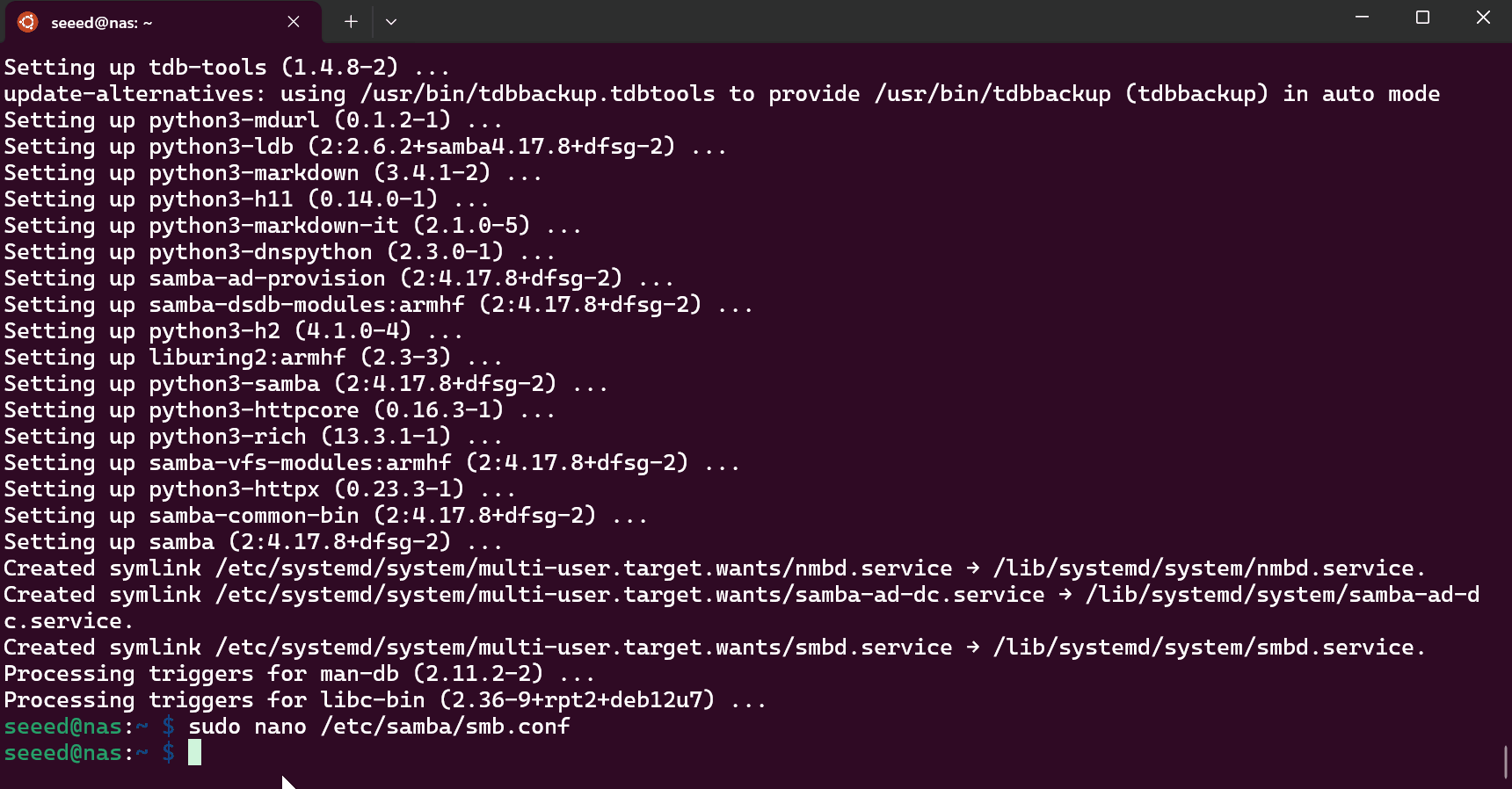
Task: Close the seeed@nas terminal tab
Action: pyautogui.click(x=294, y=22)
